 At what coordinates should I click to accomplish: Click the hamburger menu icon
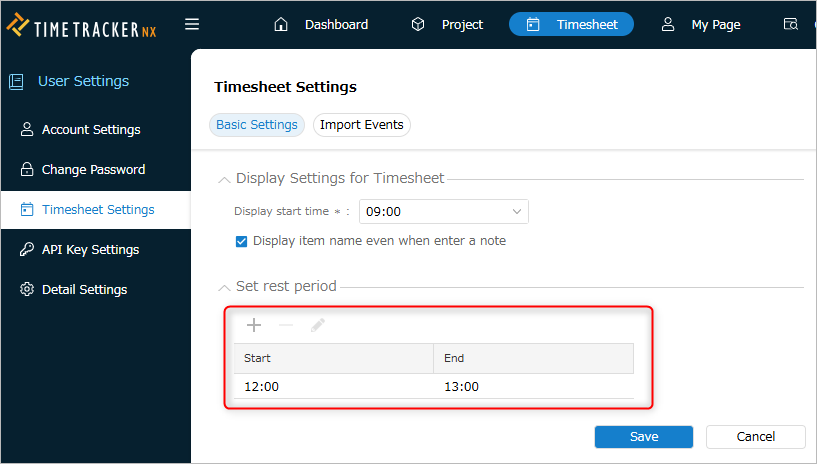pyautogui.click(x=192, y=24)
